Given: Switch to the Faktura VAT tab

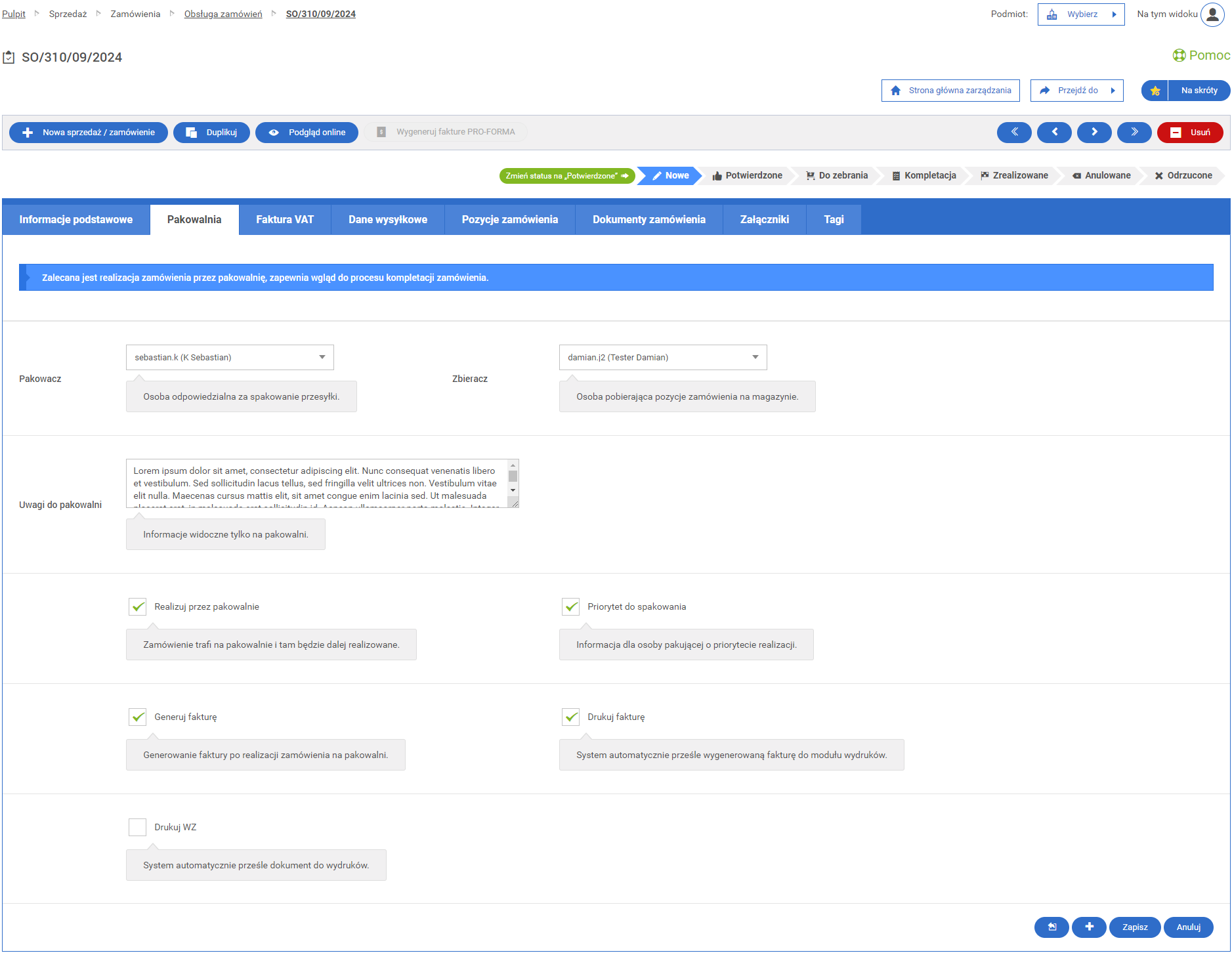Looking at the screenshot, I should pos(285,219).
